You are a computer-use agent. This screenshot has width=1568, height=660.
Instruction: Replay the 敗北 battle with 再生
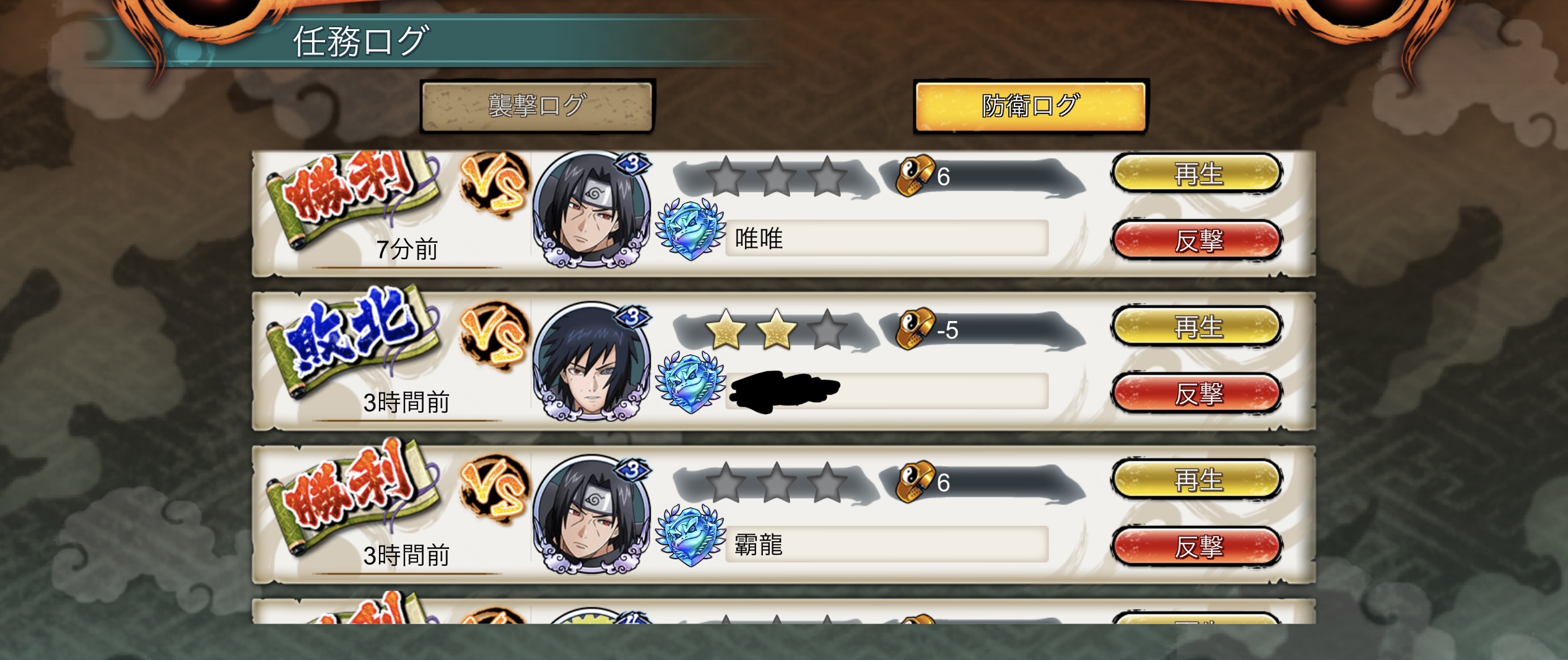point(1196,326)
